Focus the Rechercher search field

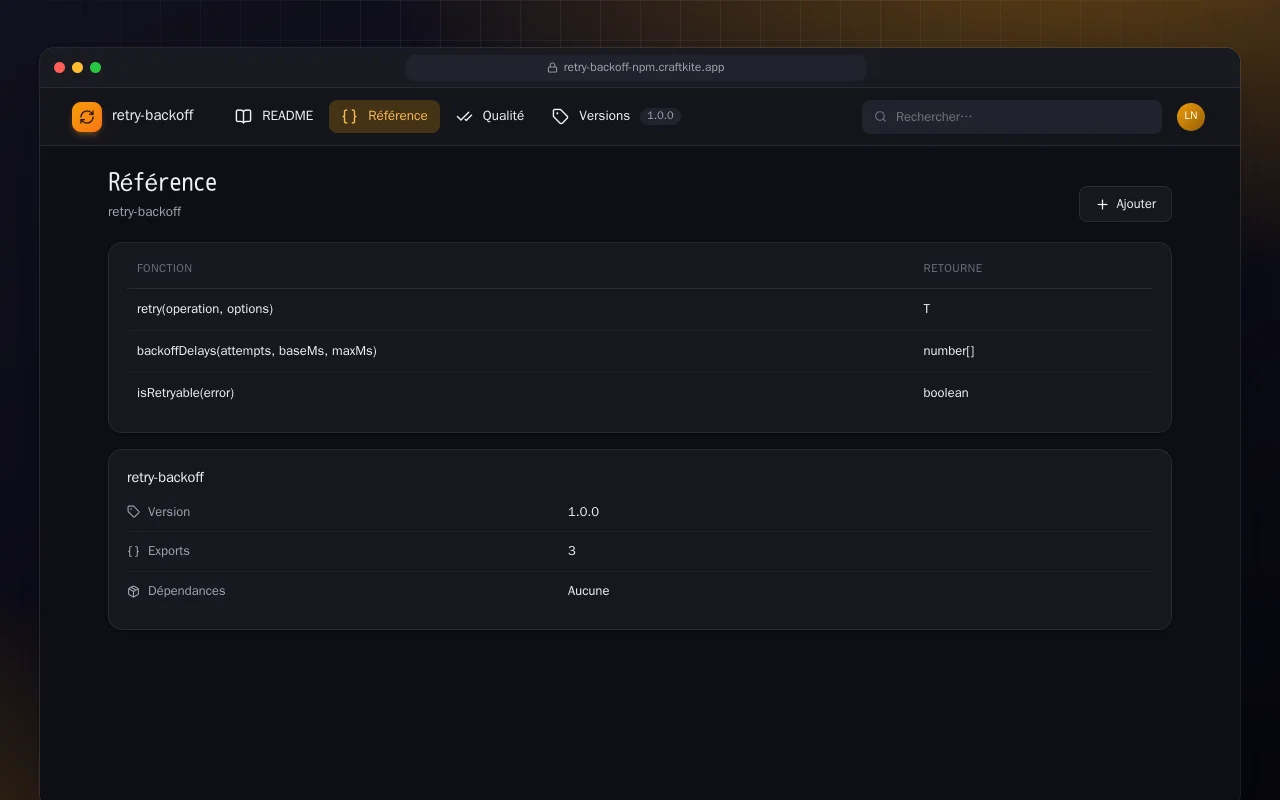(1012, 117)
